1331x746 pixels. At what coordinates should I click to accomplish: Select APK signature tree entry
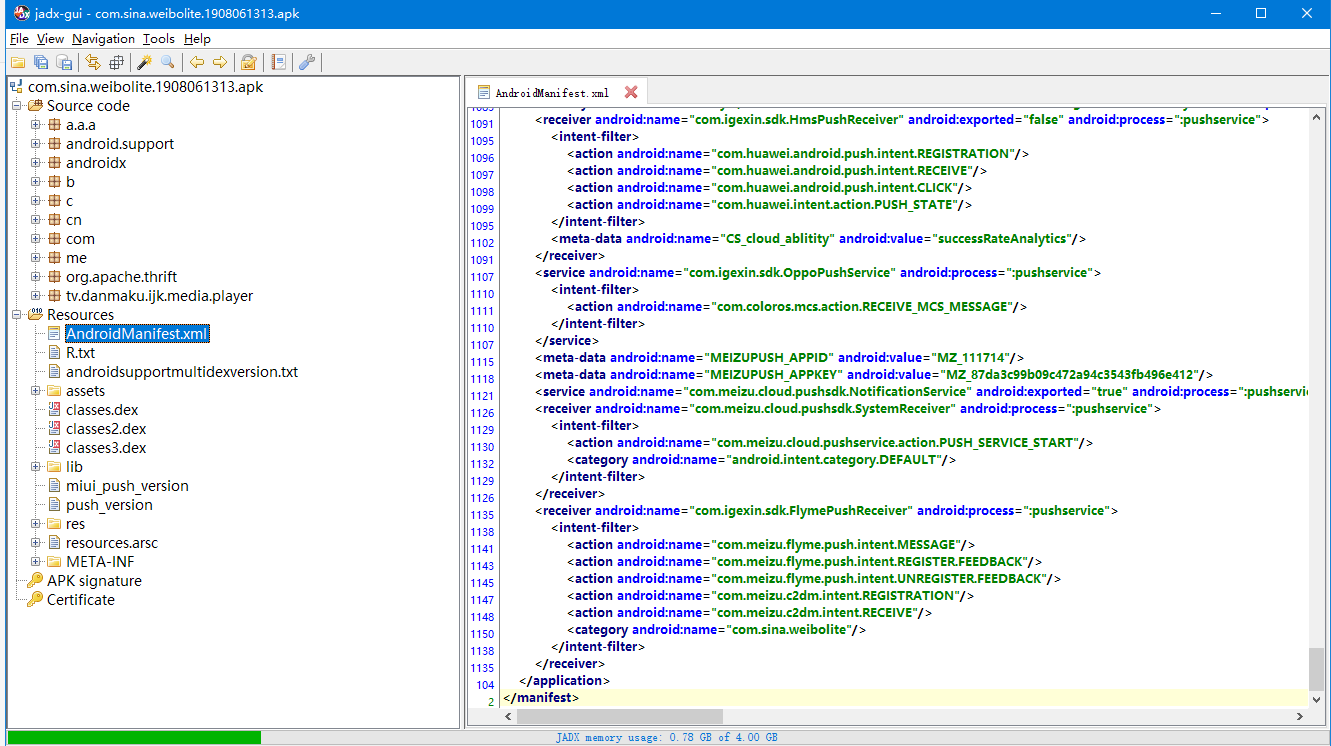click(94, 581)
